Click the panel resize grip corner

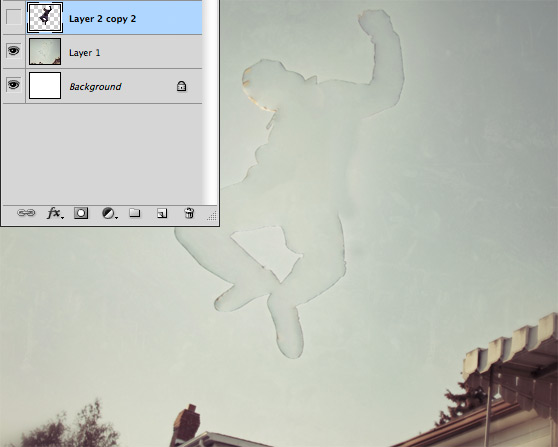coord(212,216)
